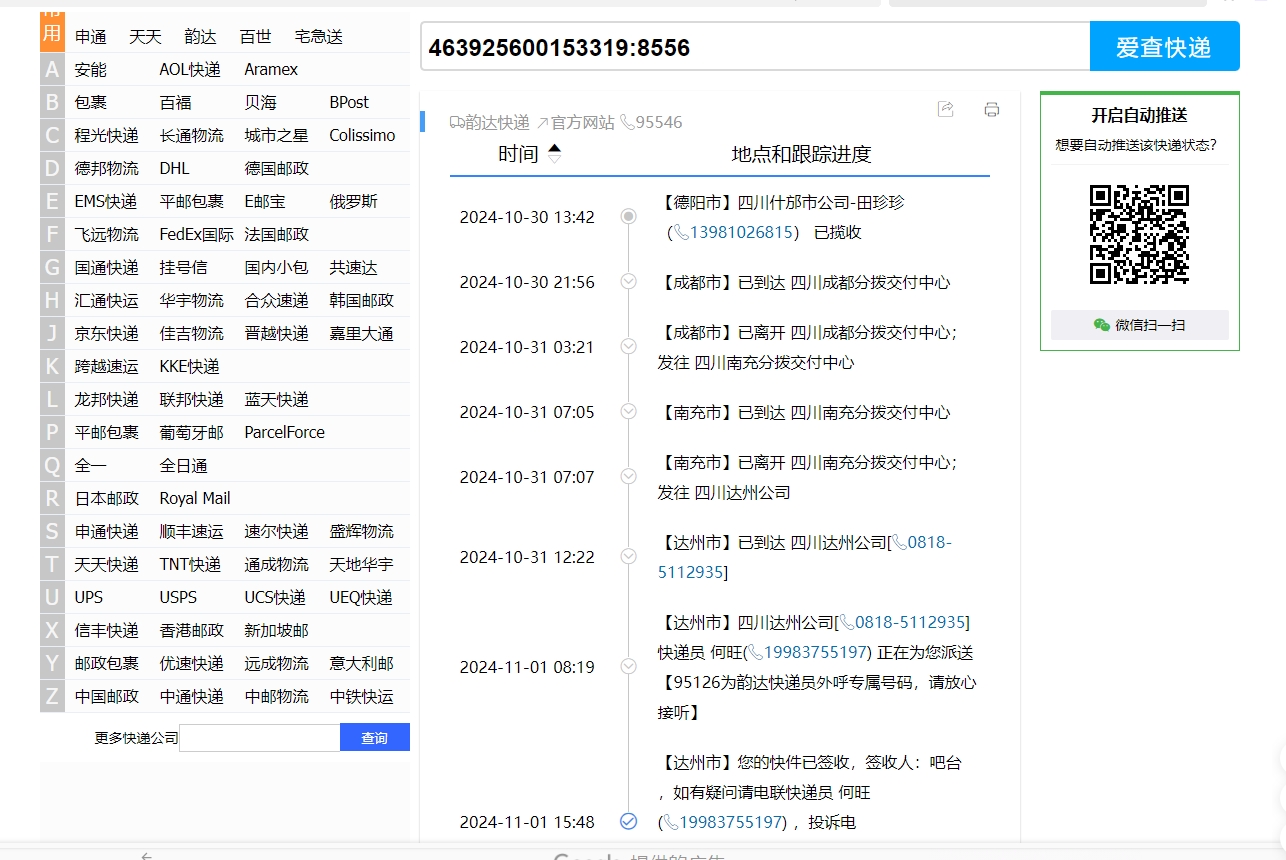Viewport: 1286px width, 860px height.
Task: Select 申通 from common couriers
Action: tap(91, 36)
